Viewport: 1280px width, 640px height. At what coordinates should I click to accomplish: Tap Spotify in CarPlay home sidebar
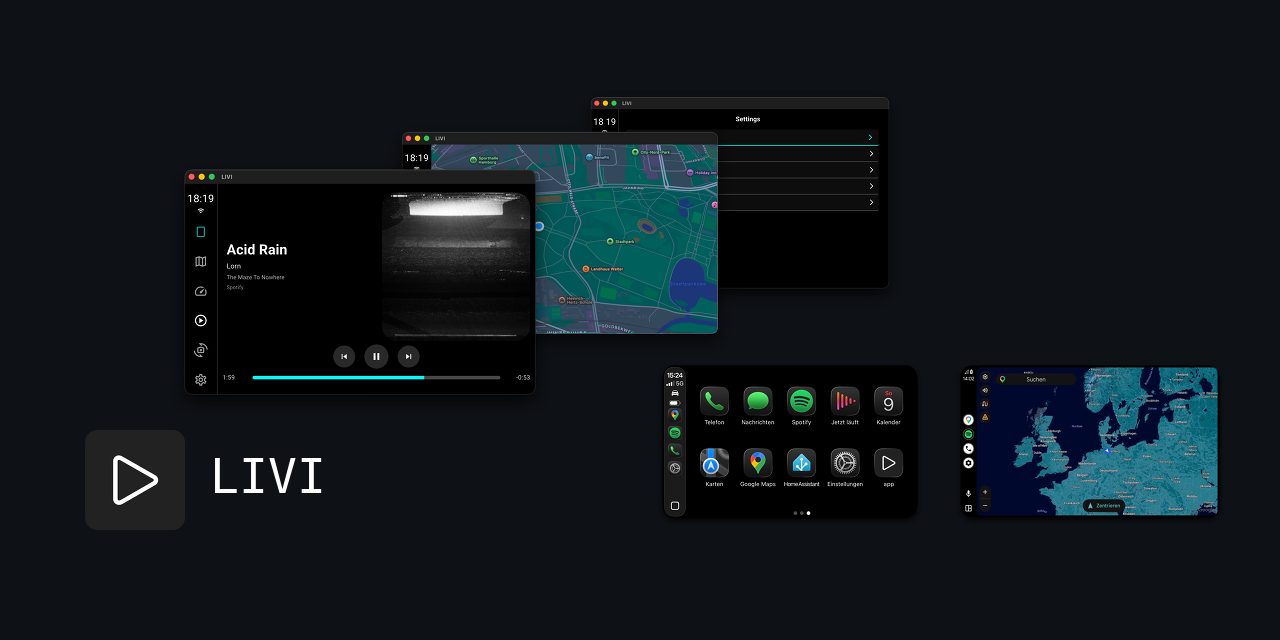click(675, 433)
